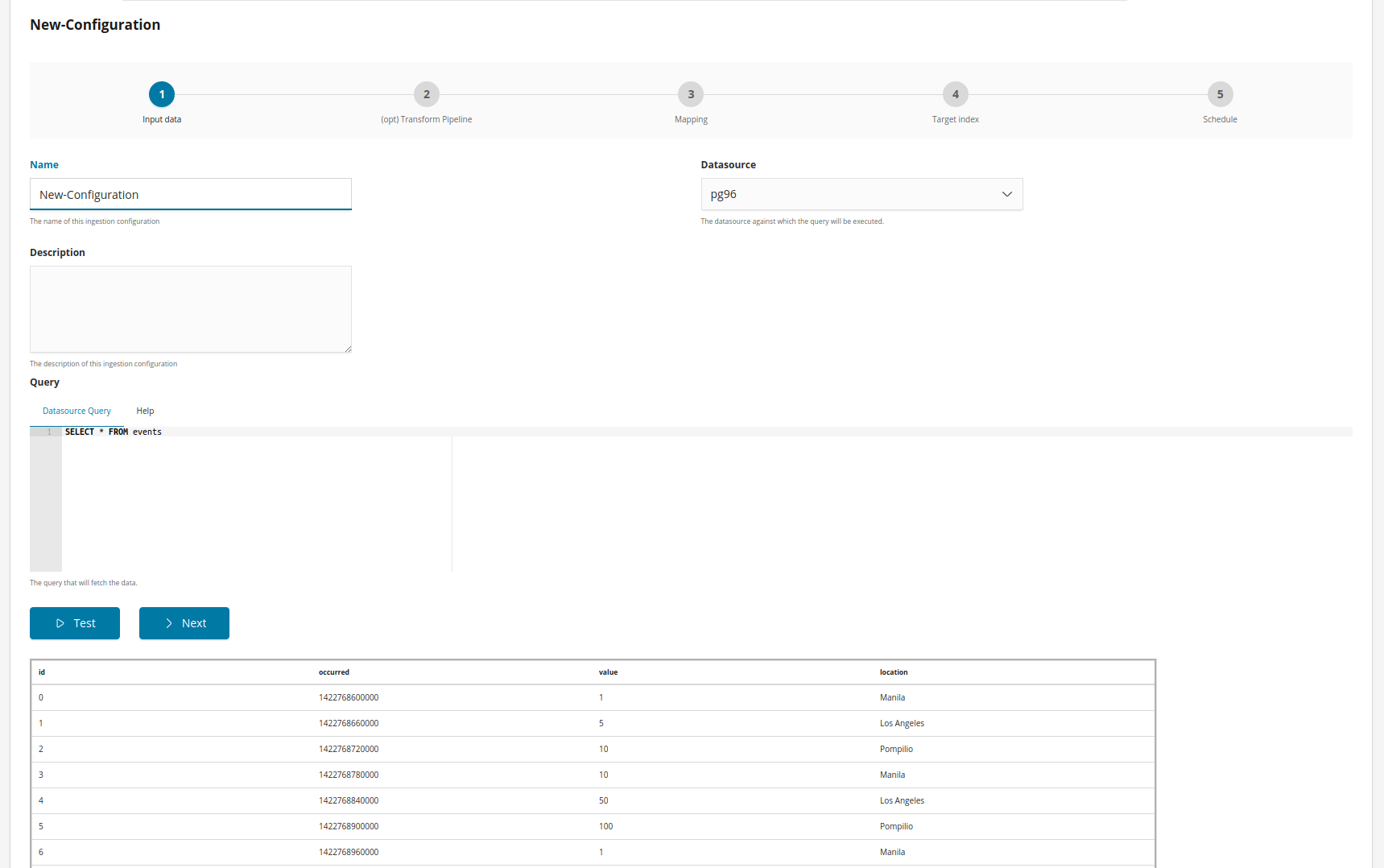This screenshot has width=1384, height=868.
Task: Focus the Name input field
Action: coord(191,195)
